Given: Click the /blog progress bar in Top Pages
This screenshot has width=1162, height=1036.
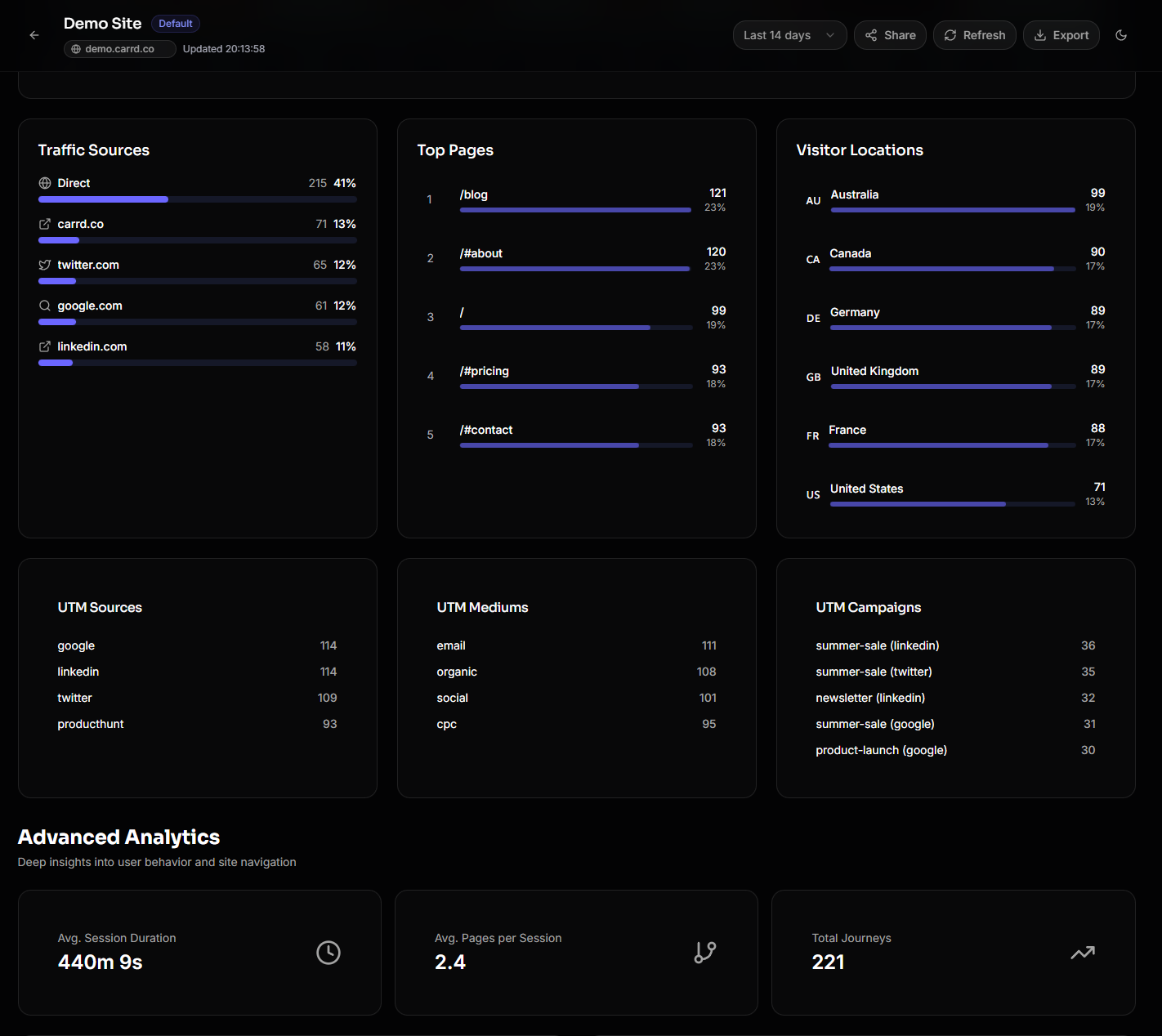Looking at the screenshot, I should (574, 209).
